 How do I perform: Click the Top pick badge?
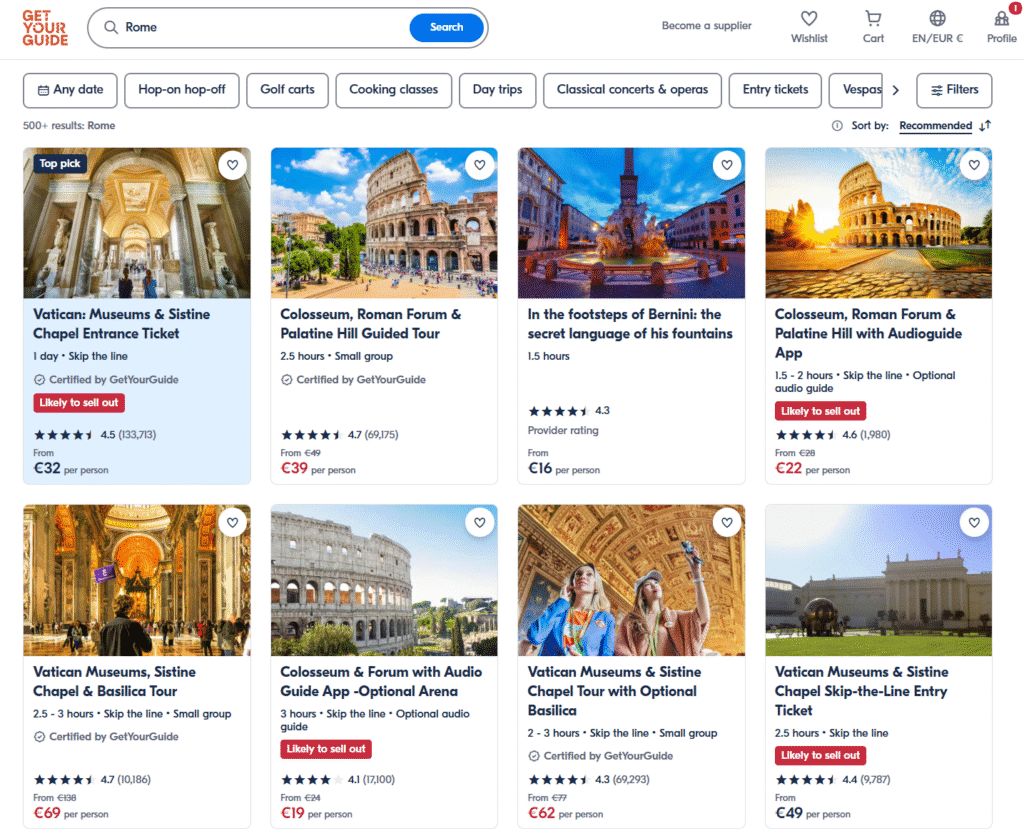coord(59,163)
